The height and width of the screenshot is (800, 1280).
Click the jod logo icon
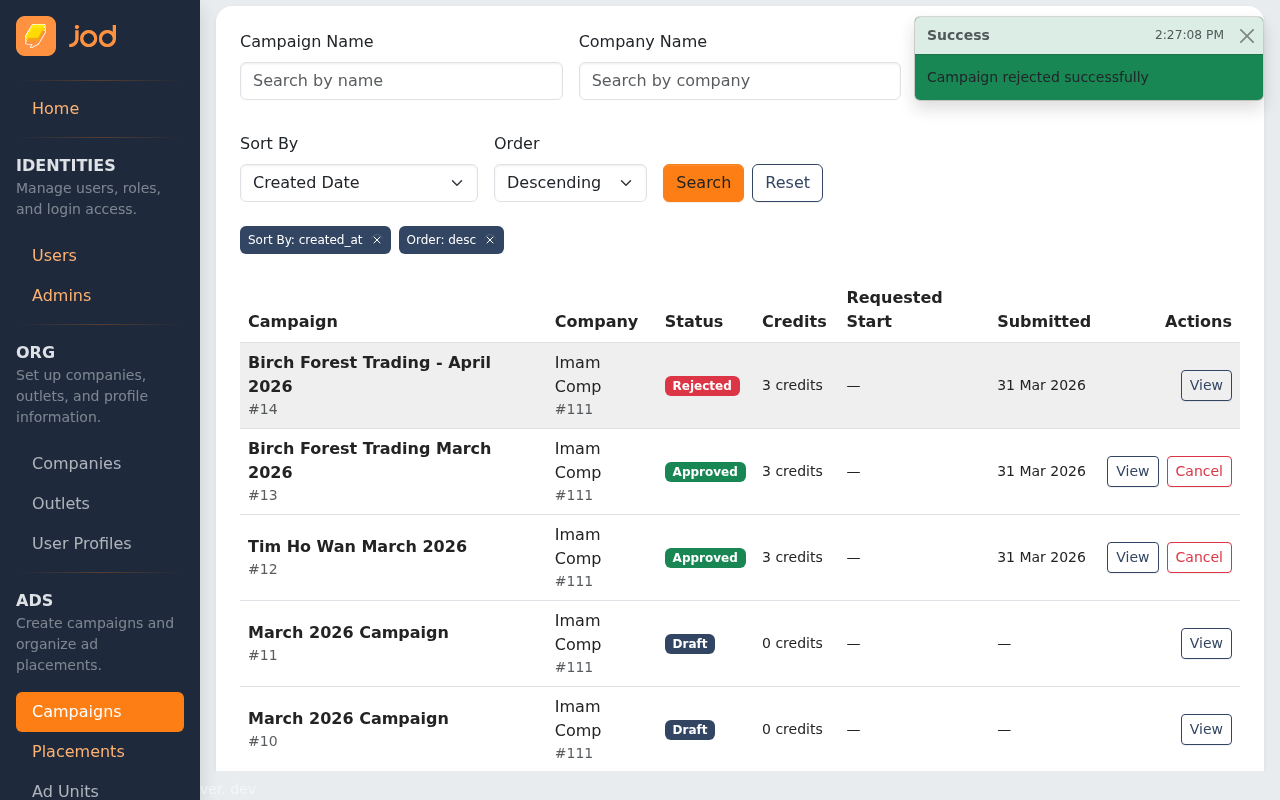35,36
